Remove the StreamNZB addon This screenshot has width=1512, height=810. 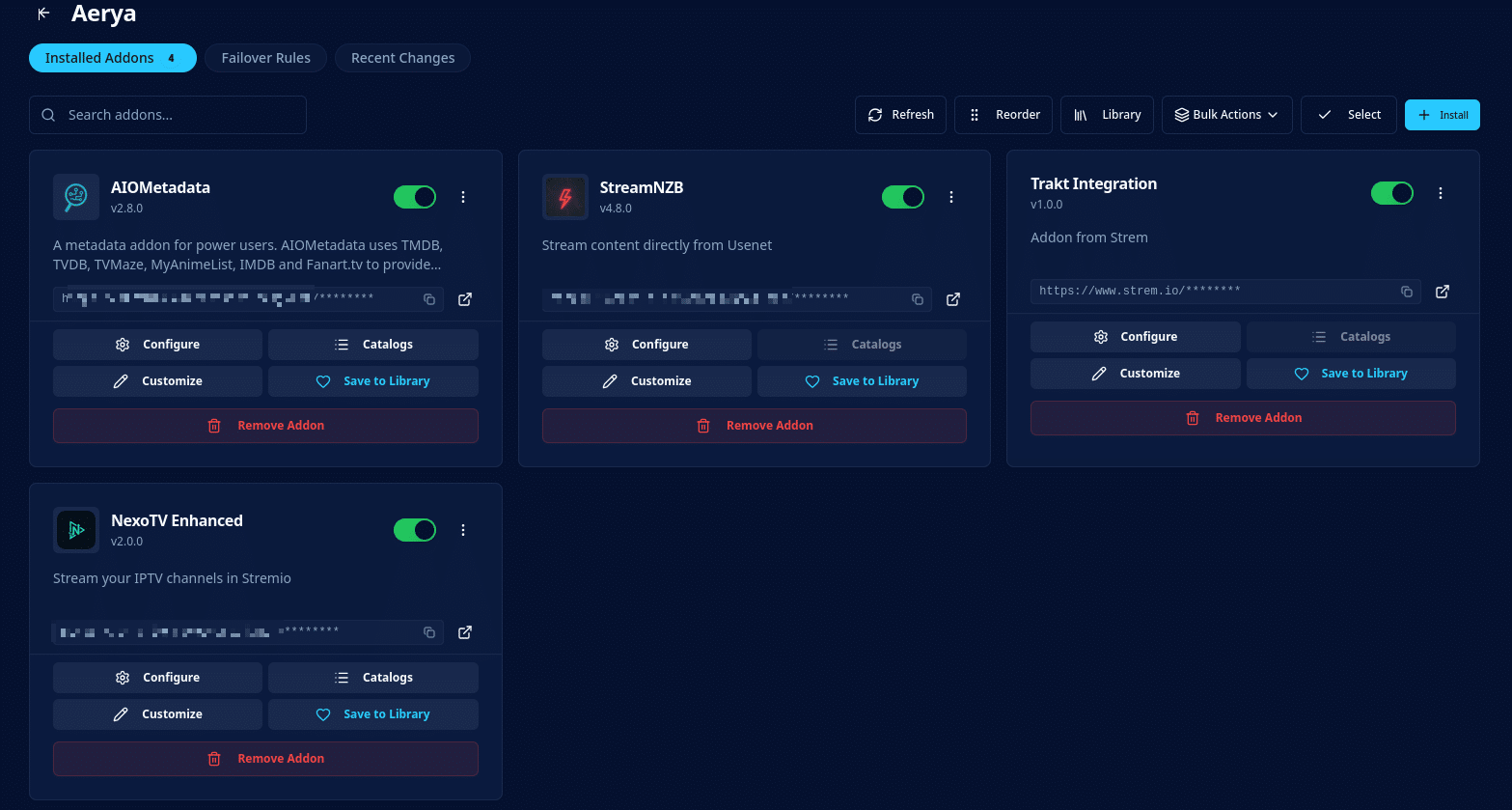click(x=755, y=426)
